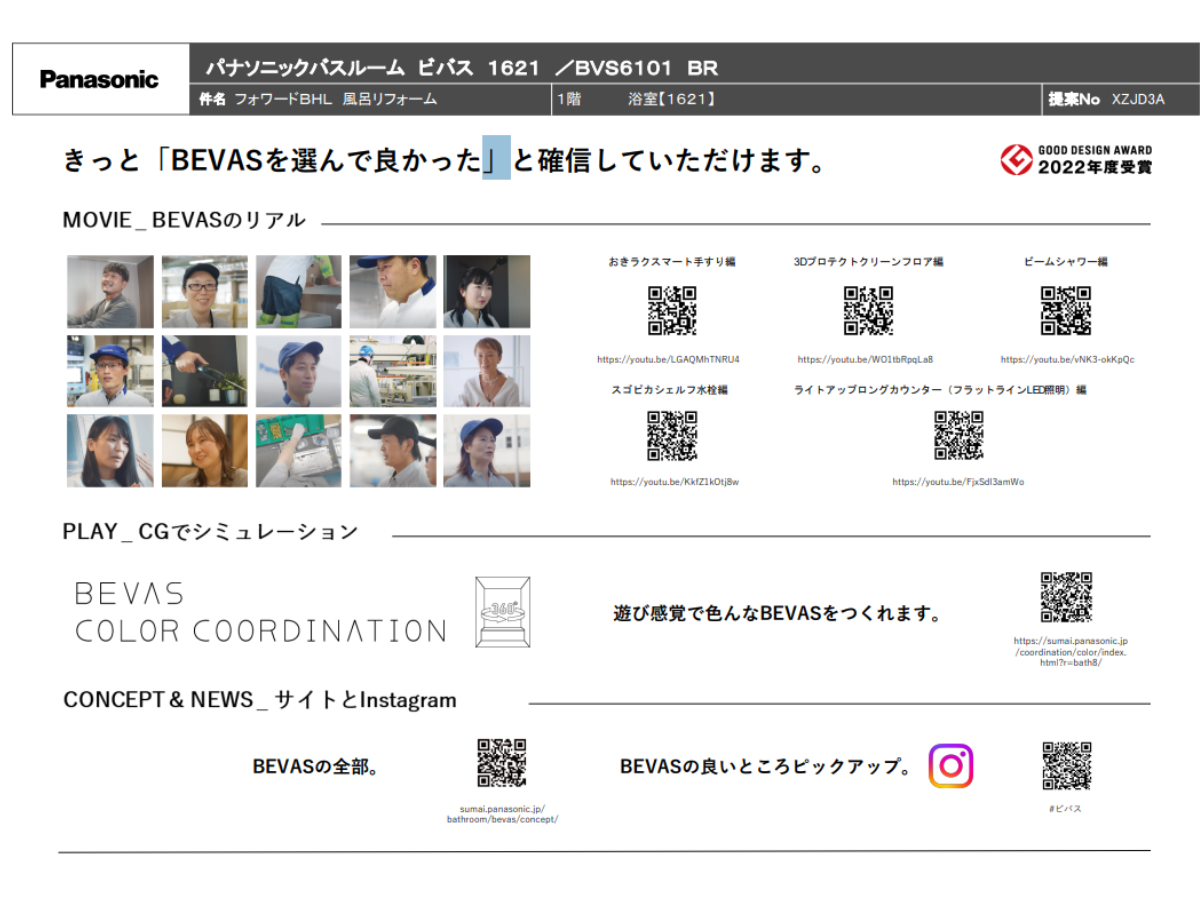This screenshot has width=1200, height=900.
Task: Click the 提案No XZJD3A field
Action: coord(1106,99)
